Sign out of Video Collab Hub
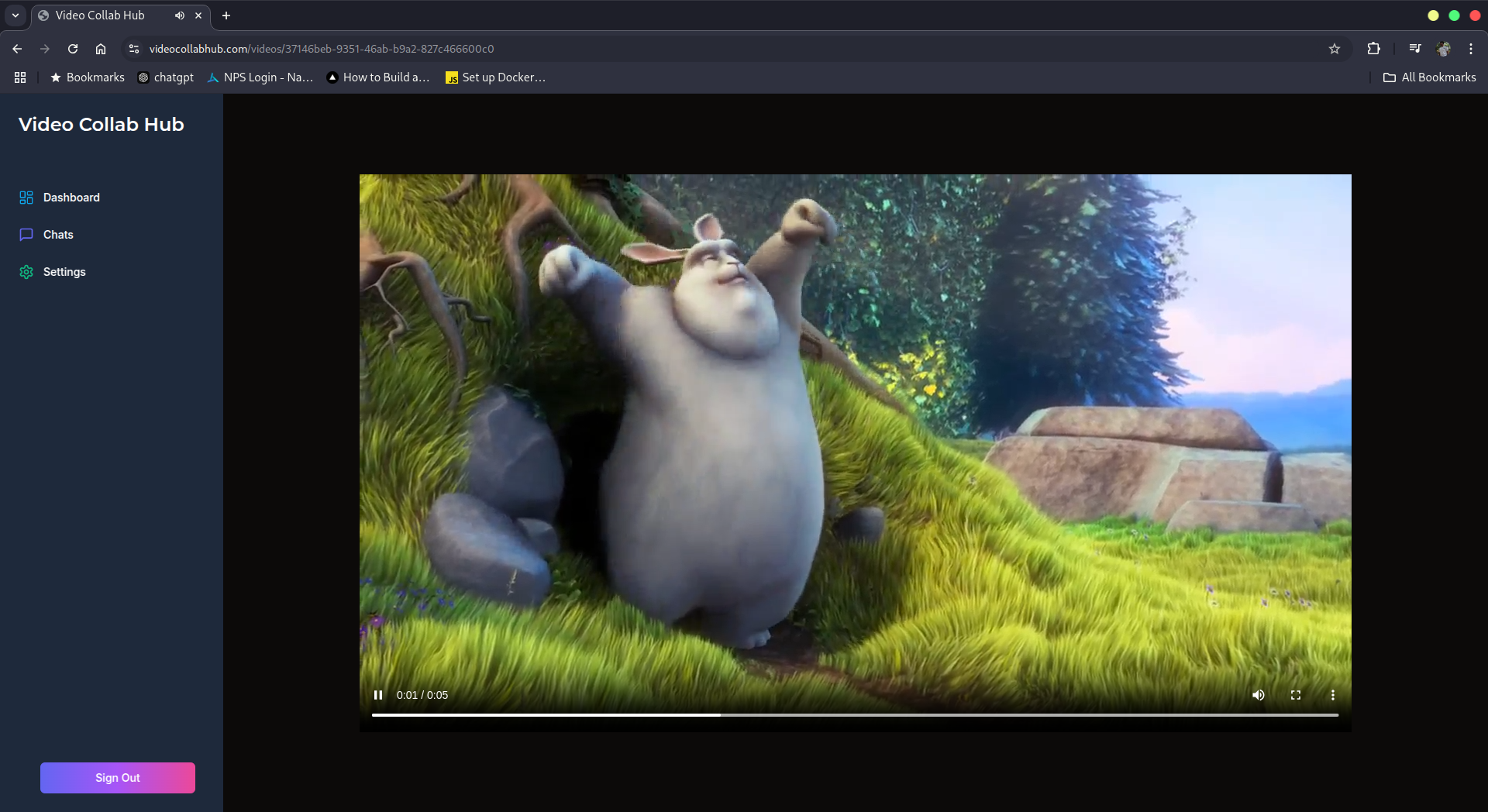This screenshot has width=1488, height=812. (118, 778)
